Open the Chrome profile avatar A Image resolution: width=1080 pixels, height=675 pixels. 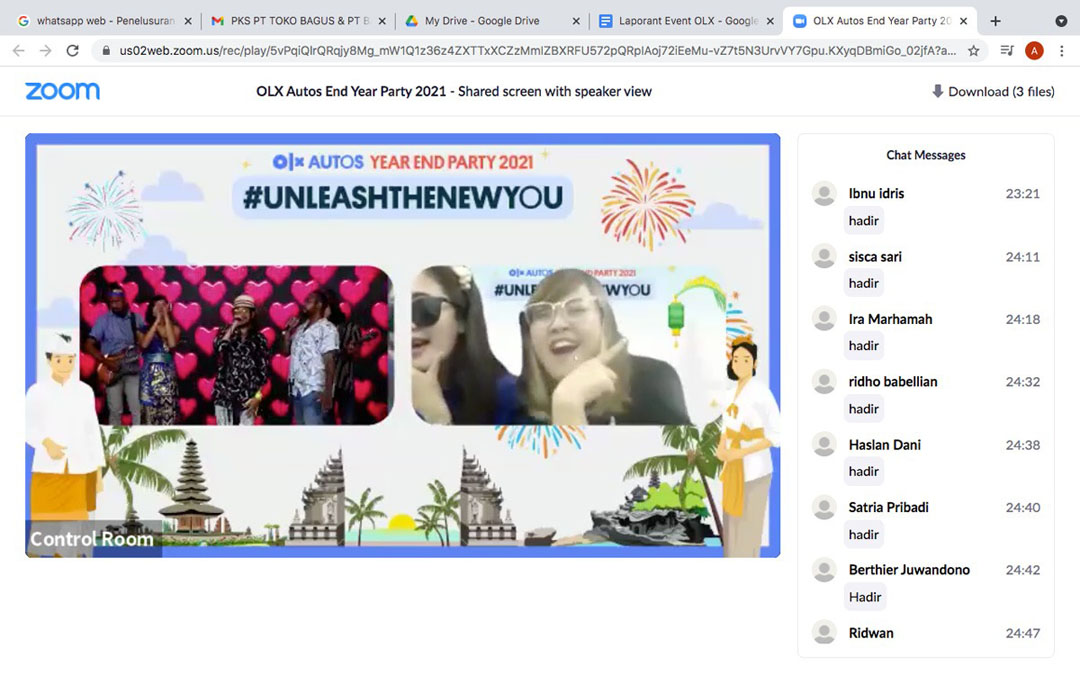[1034, 50]
